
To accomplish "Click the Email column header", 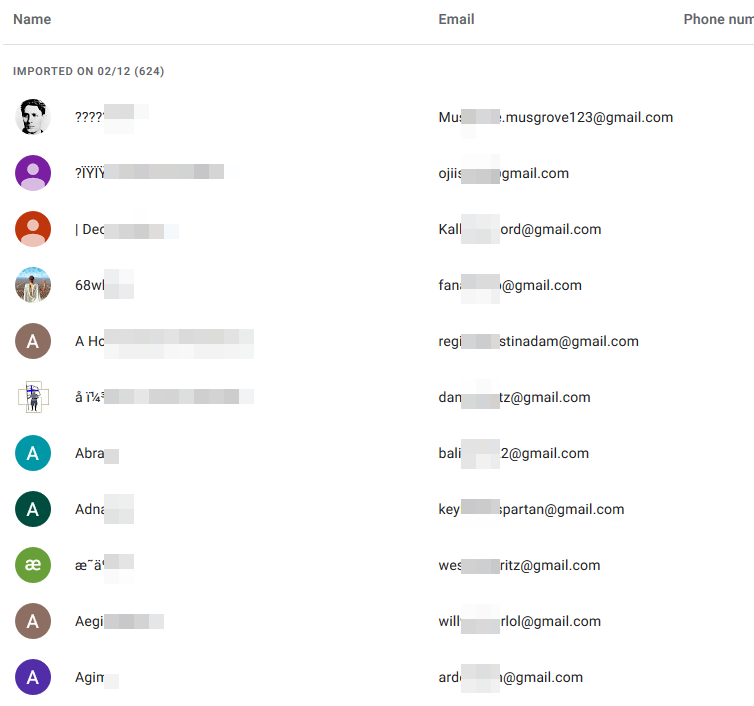I will (456, 19).
